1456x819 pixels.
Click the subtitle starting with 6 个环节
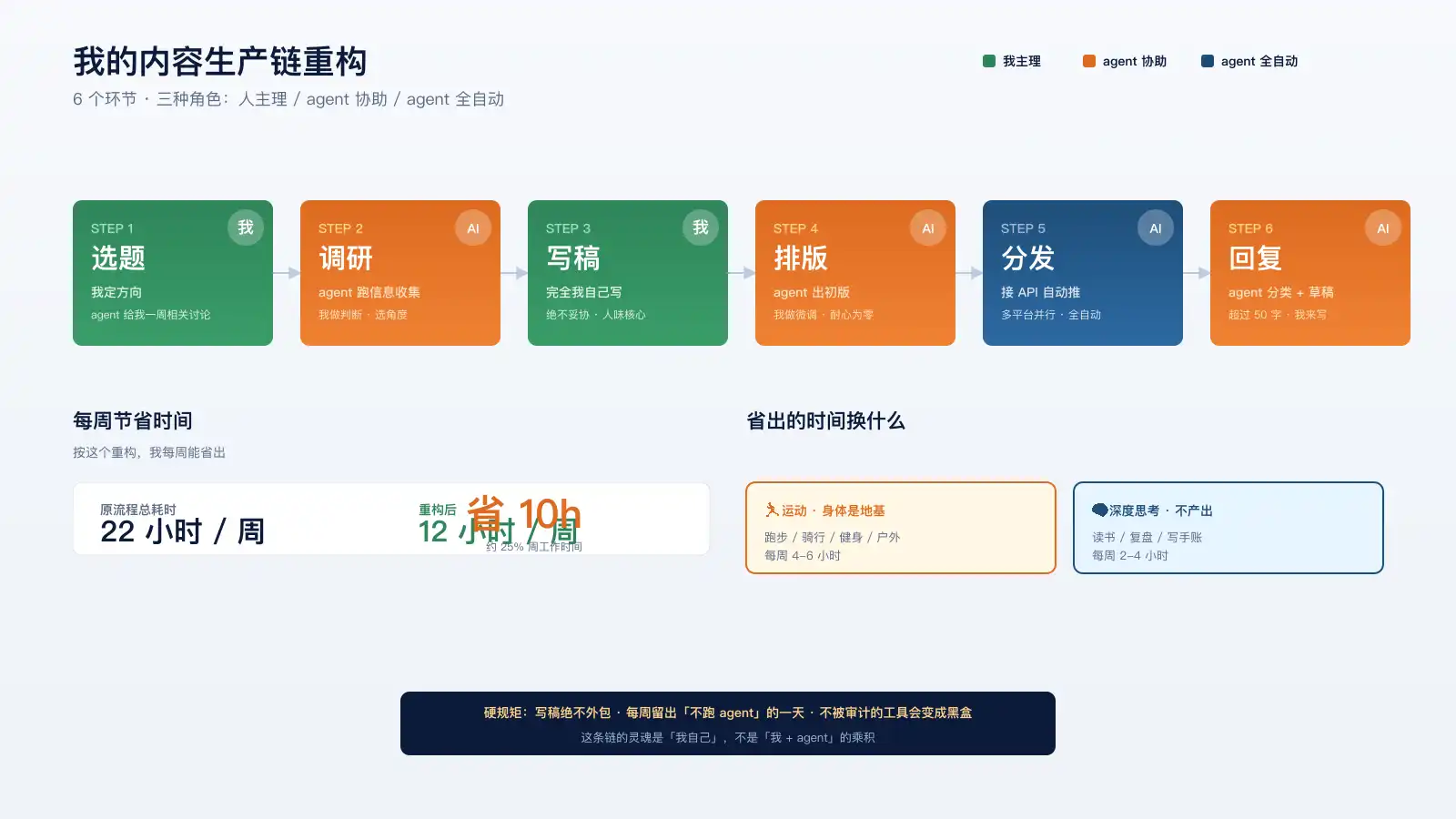coord(288,99)
